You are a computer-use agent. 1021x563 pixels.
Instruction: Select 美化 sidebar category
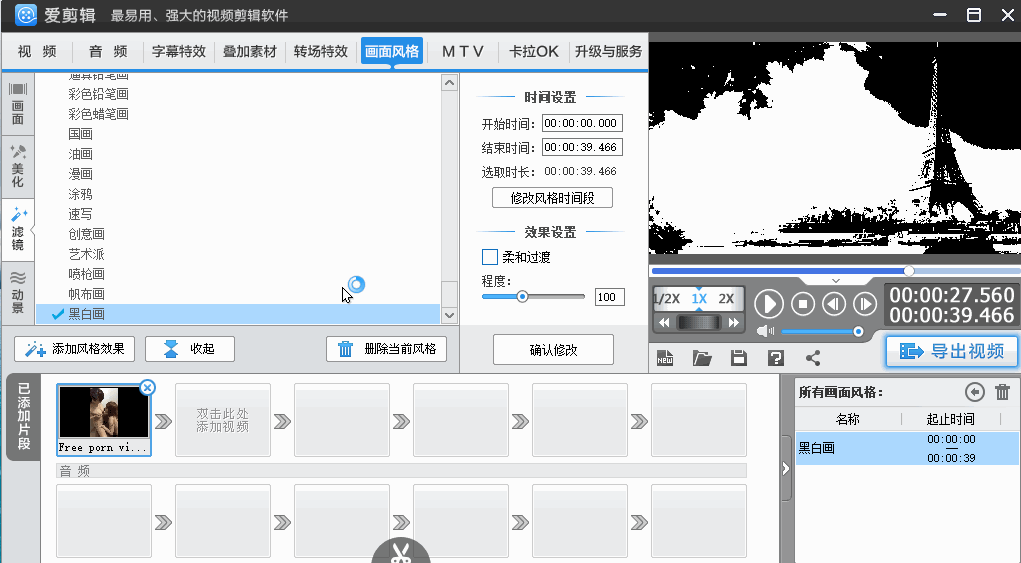click(x=18, y=167)
